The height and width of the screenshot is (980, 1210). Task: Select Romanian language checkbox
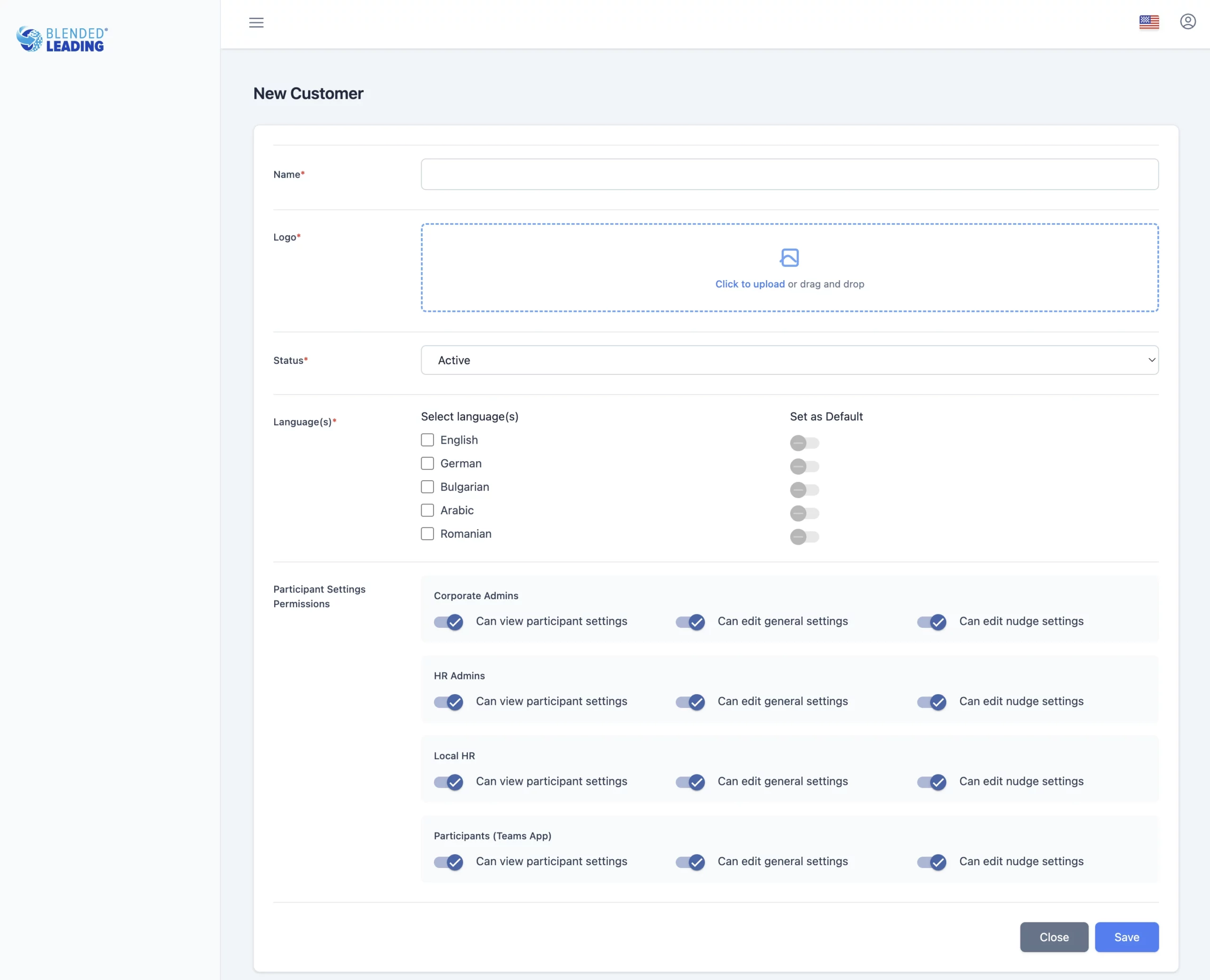[427, 534]
